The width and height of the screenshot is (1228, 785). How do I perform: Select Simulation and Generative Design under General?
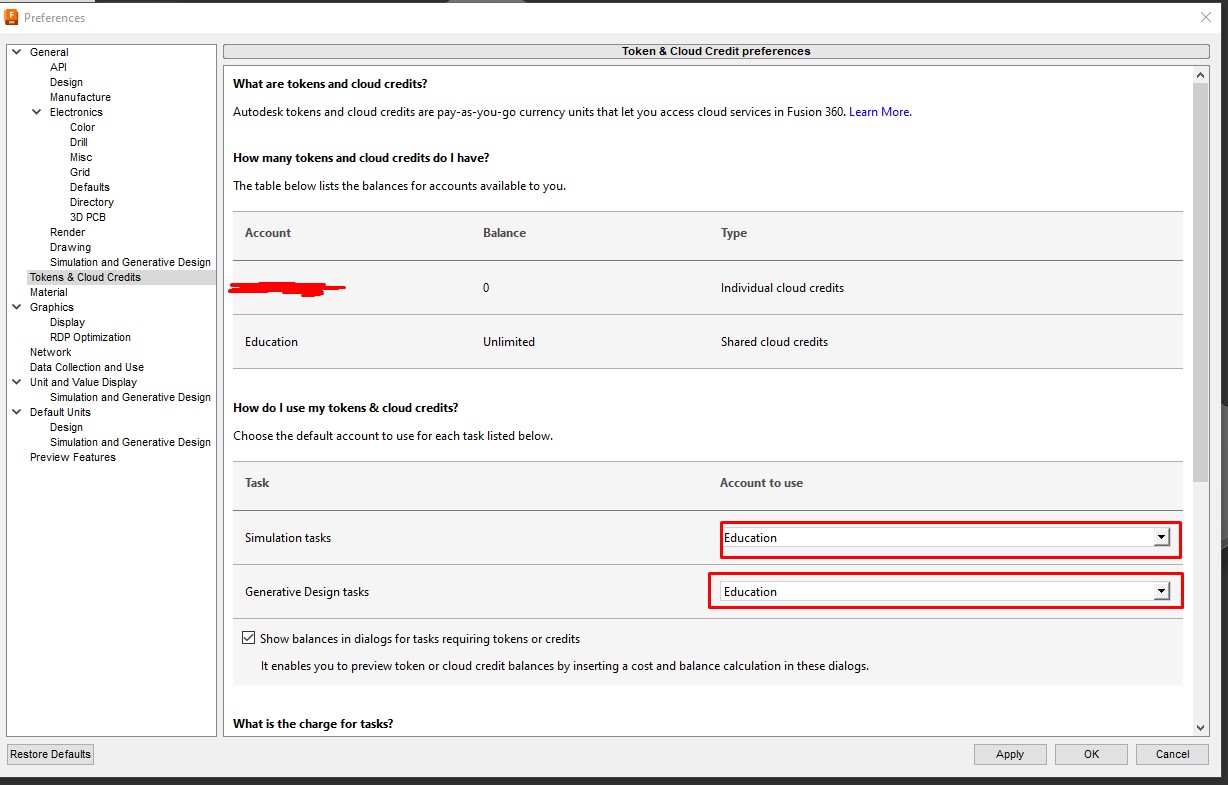(130, 262)
